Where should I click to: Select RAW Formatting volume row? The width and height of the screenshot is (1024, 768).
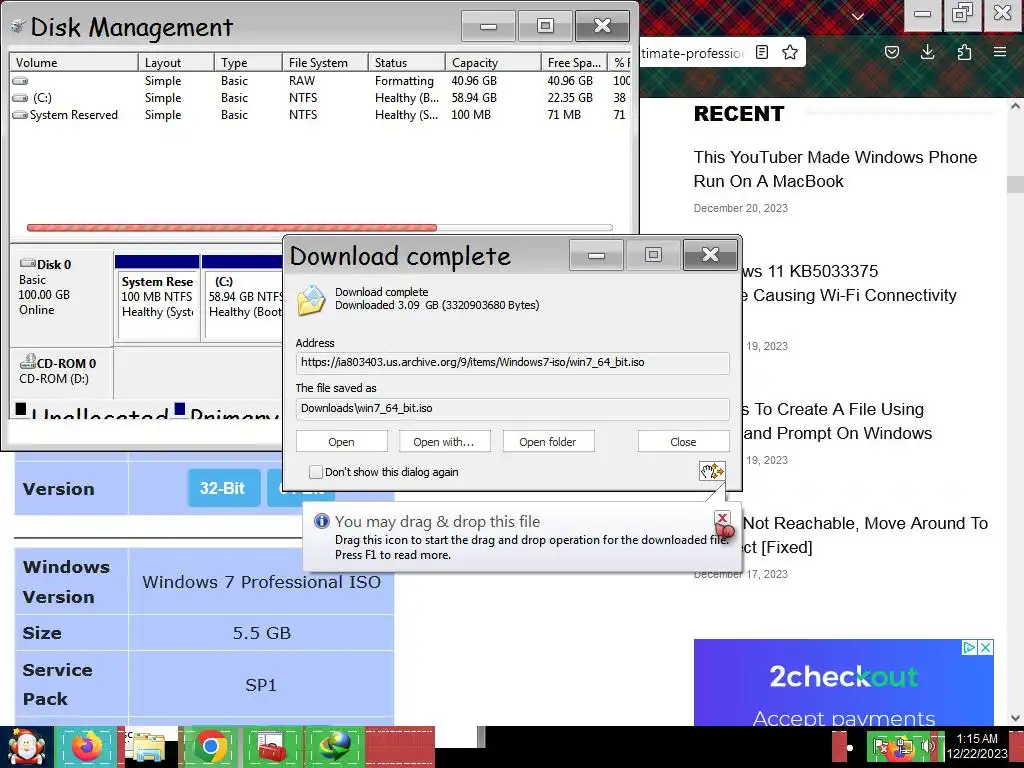tap(320, 81)
